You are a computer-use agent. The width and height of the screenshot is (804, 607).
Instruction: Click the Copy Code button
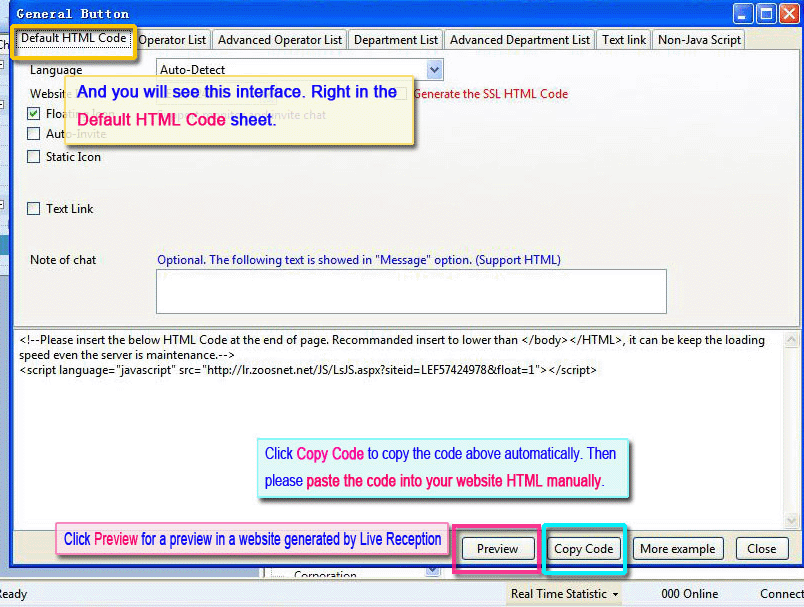584,549
